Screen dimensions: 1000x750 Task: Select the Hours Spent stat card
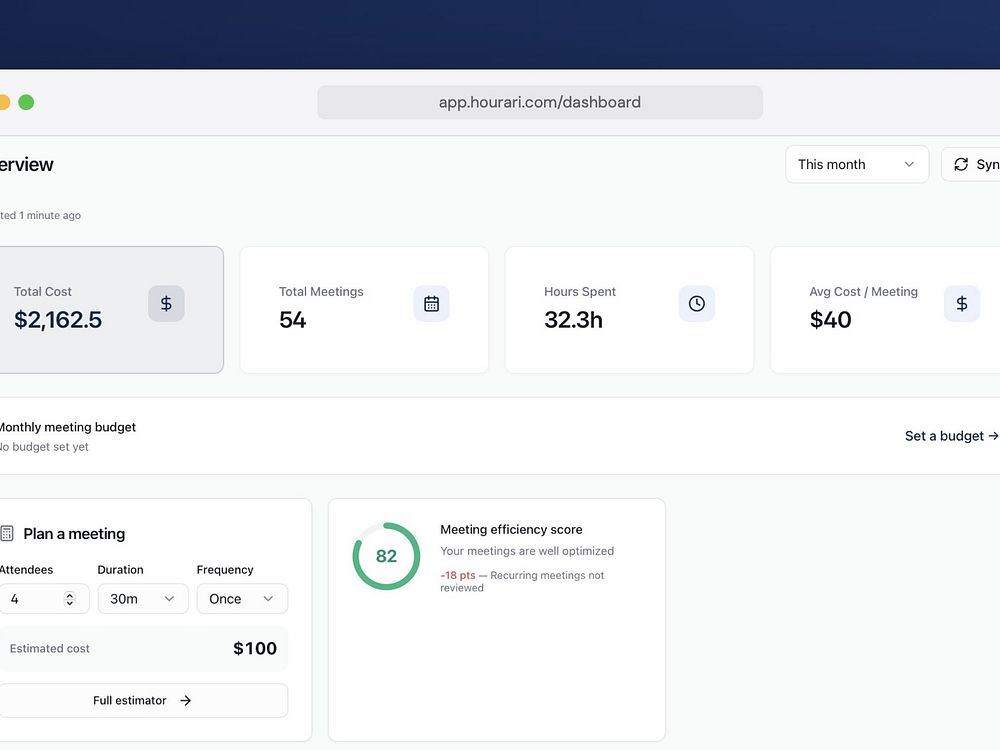pyautogui.click(x=629, y=310)
